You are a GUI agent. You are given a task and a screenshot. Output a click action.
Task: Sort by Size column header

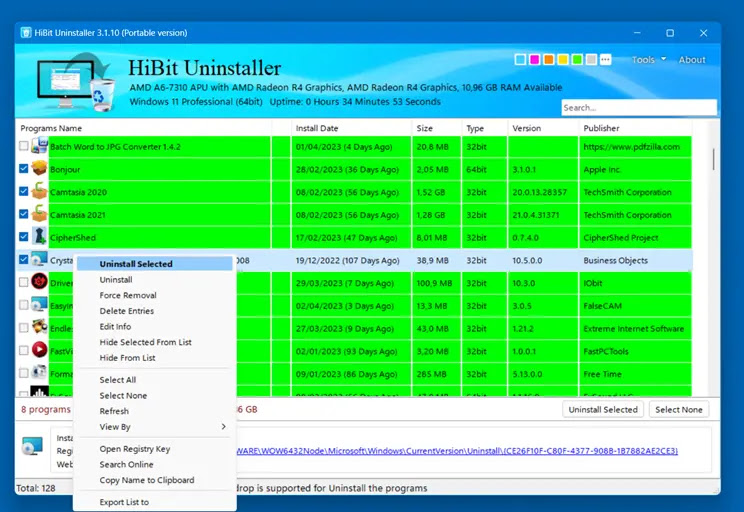click(437, 128)
